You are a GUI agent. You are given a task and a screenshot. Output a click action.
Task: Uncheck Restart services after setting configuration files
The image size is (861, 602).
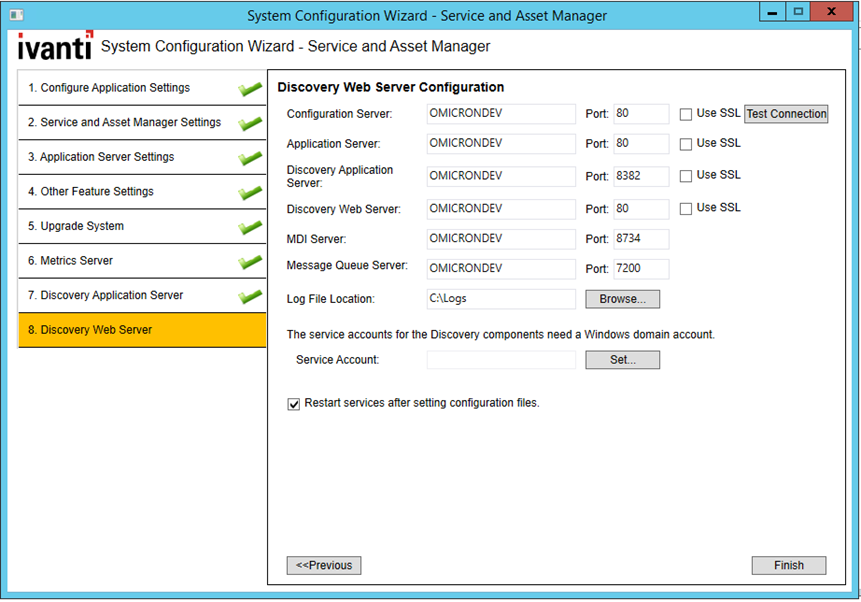coord(293,404)
